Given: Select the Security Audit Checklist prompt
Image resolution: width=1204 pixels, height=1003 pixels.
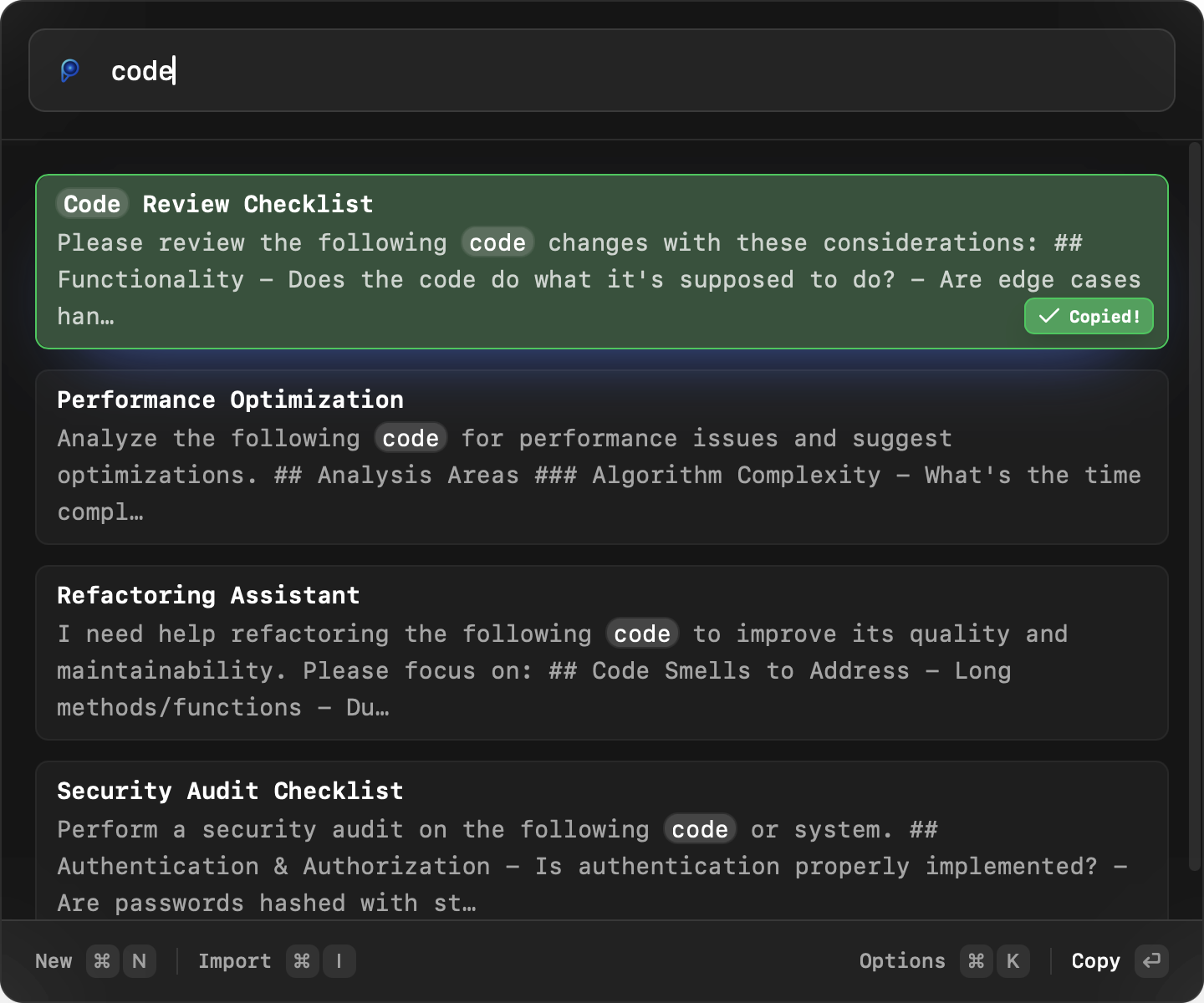Looking at the screenshot, I should [602, 844].
